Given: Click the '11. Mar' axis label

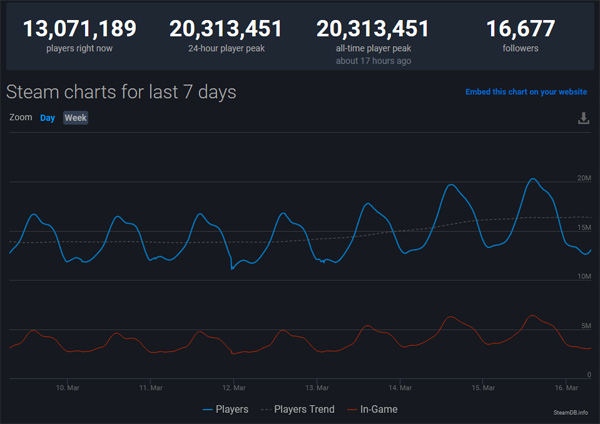Looking at the screenshot, I should coord(151,388).
